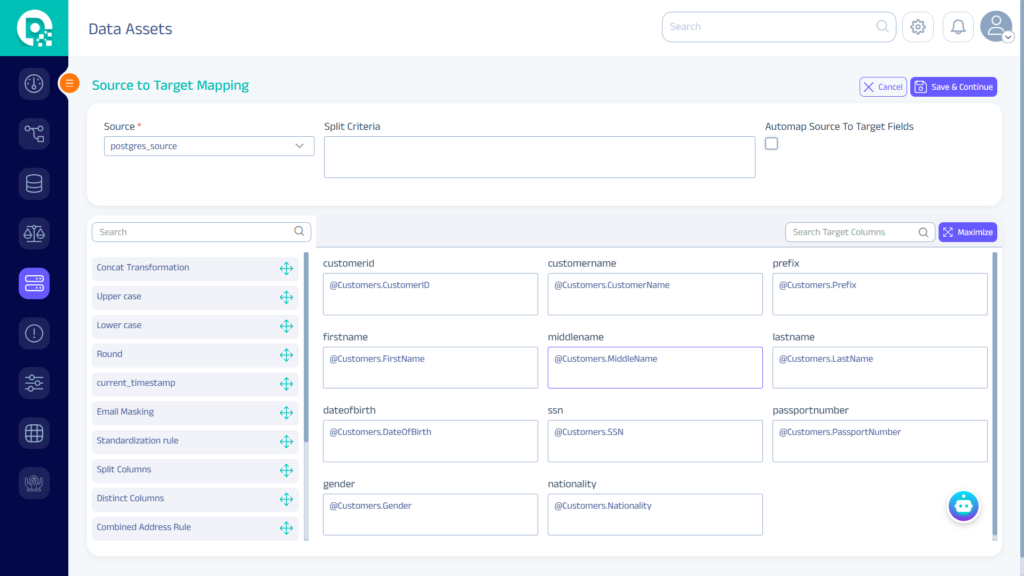
Task: Click the notifications bell icon
Action: pyautogui.click(x=958, y=27)
